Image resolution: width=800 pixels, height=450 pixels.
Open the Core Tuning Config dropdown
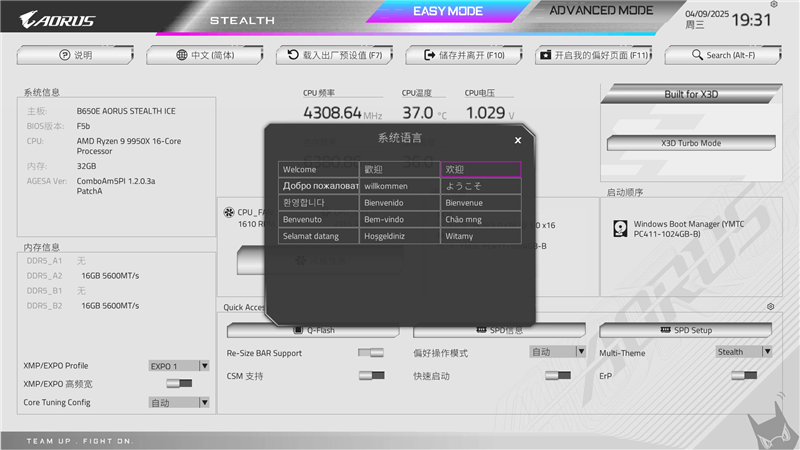[179, 403]
